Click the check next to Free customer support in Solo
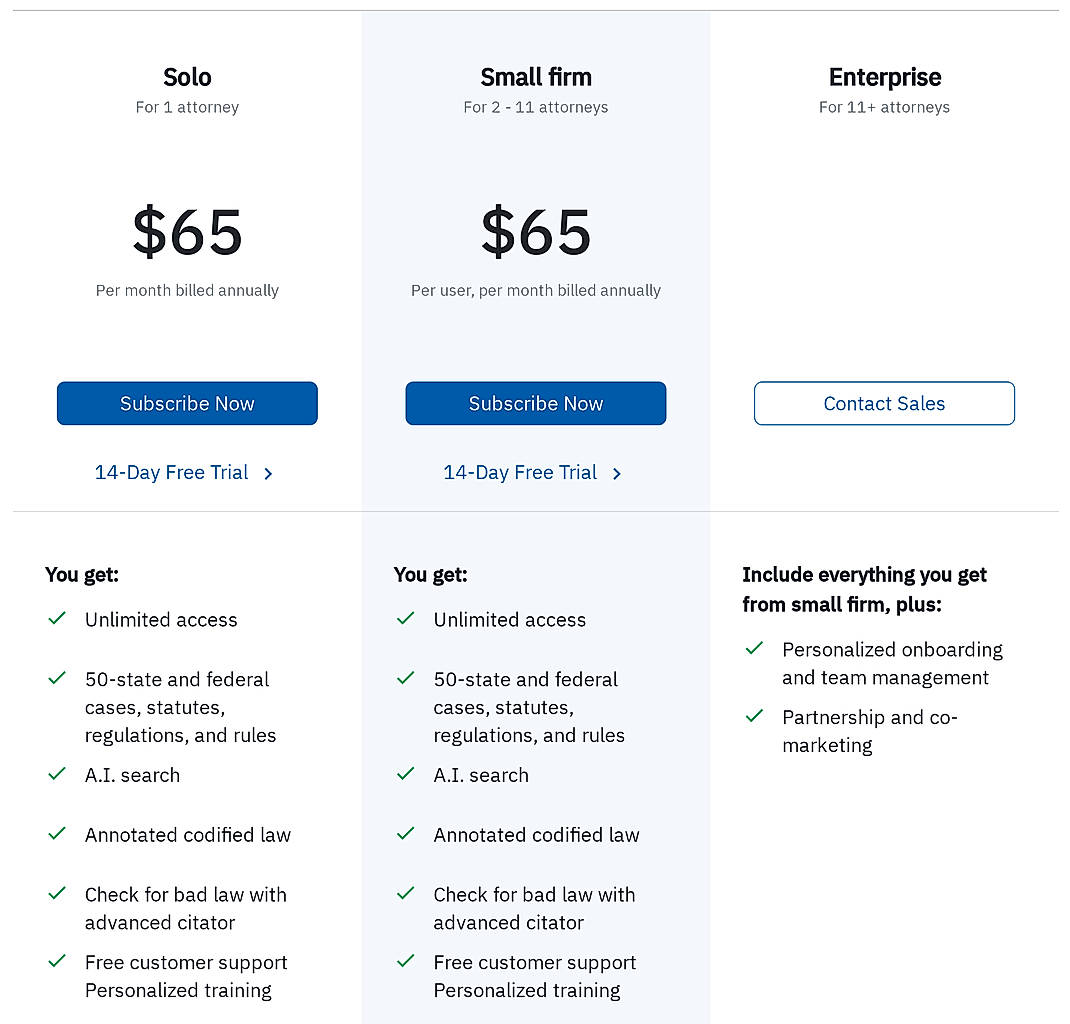The image size is (1070, 1024). click(x=57, y=961)
